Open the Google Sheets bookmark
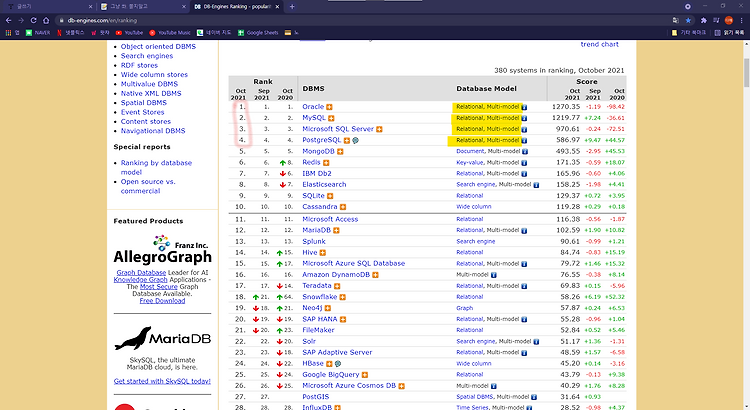The width and height of the screenshot is (750, 410). (x=258, y=33)
